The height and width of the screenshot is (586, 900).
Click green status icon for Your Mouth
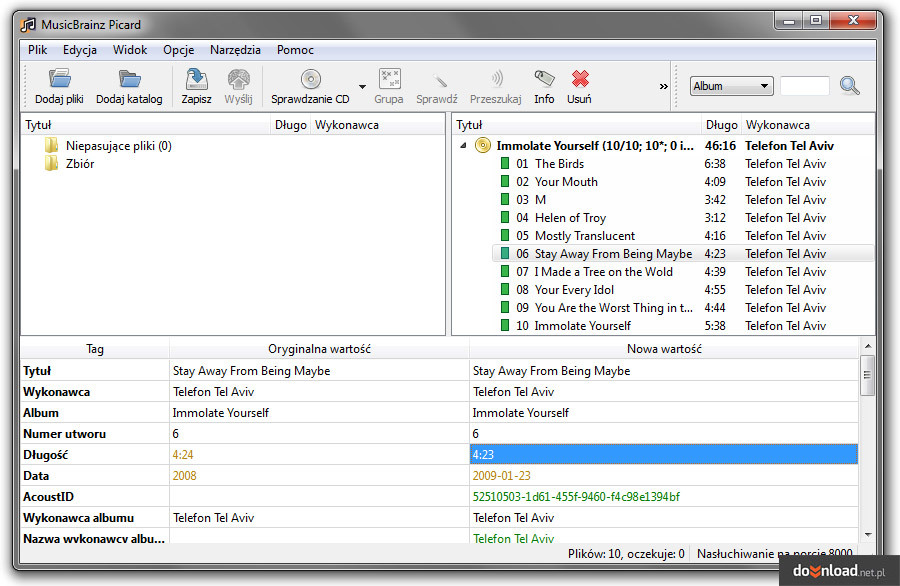(x=505, y=181)
